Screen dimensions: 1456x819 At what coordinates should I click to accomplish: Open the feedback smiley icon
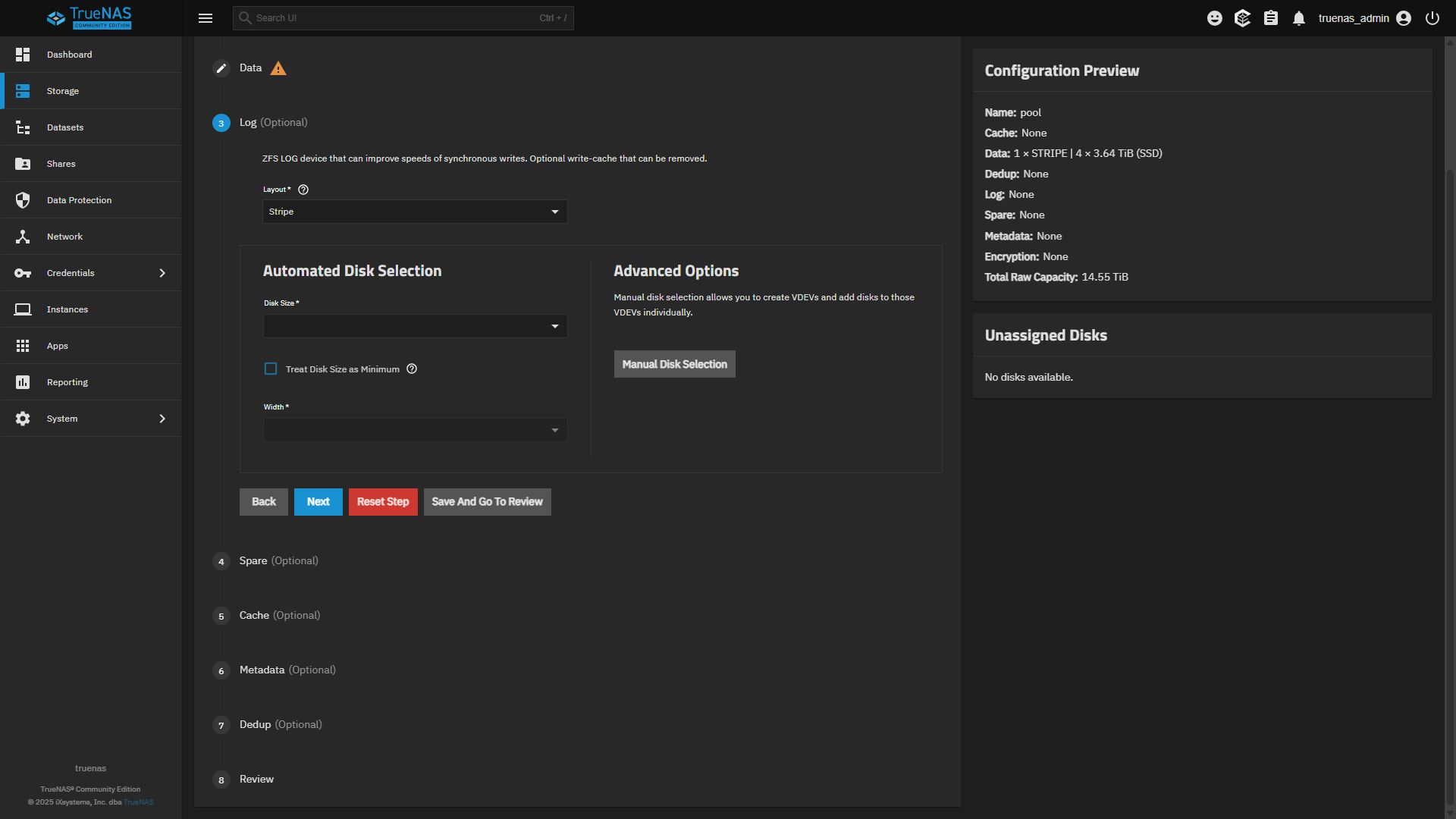(1214, 18)
